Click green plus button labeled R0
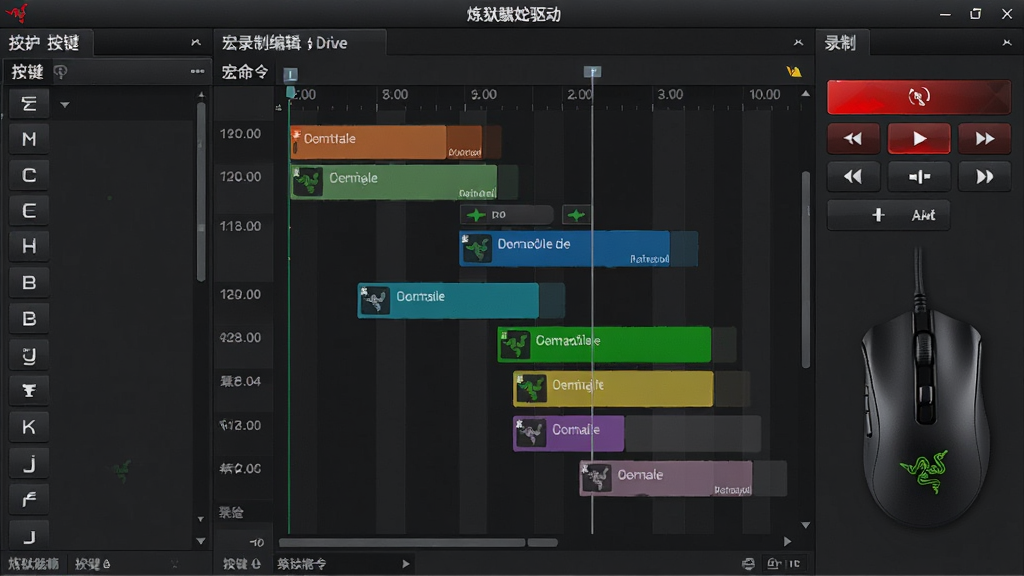Viewport: 1024px width, 576px height. [506, 215]
